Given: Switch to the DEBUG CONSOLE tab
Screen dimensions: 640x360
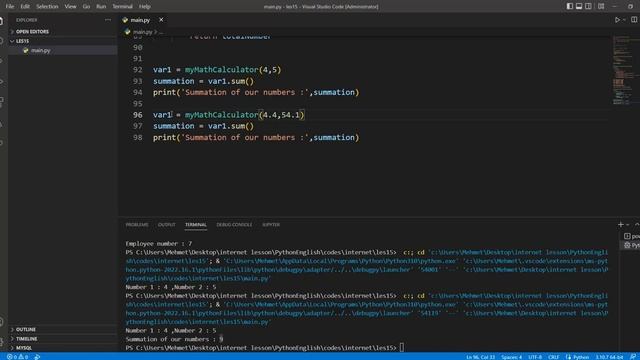Looking at the screenshot, I should pyautogui.click(x=234, y=224).
